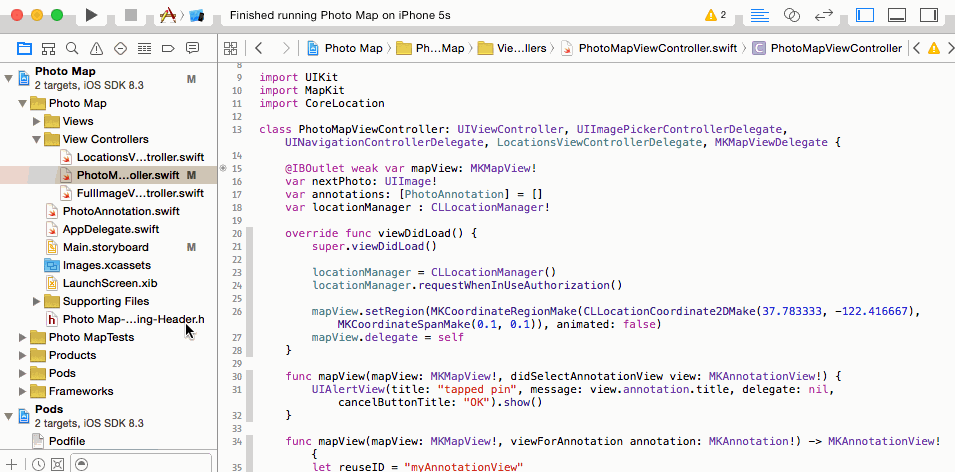Image resolution: width=955 pixels, height=472 pixels.
Task: Switch to the Assistant editor
Action: click(x=791, y=15)
